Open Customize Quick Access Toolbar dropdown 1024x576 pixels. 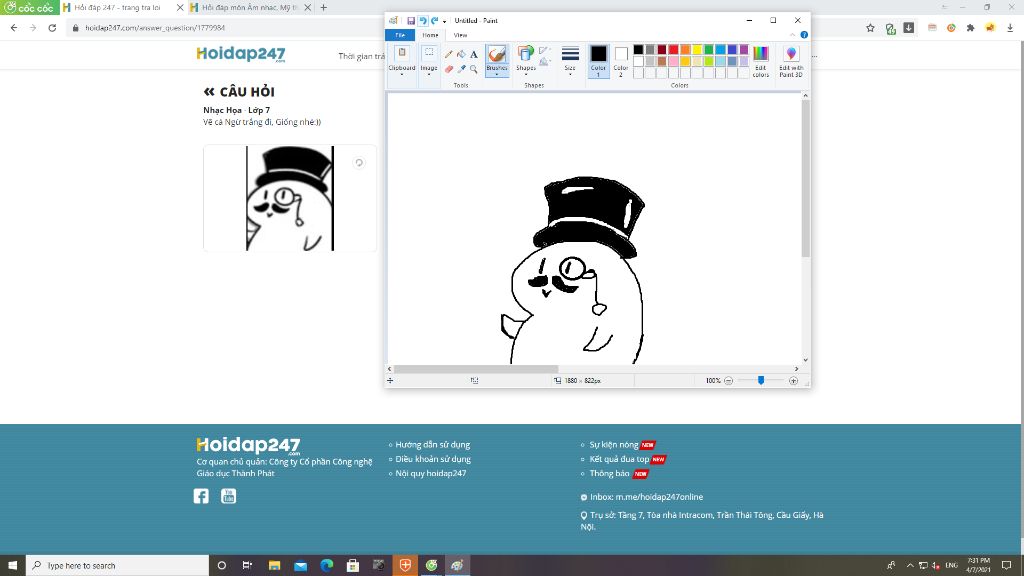point(445,22)
